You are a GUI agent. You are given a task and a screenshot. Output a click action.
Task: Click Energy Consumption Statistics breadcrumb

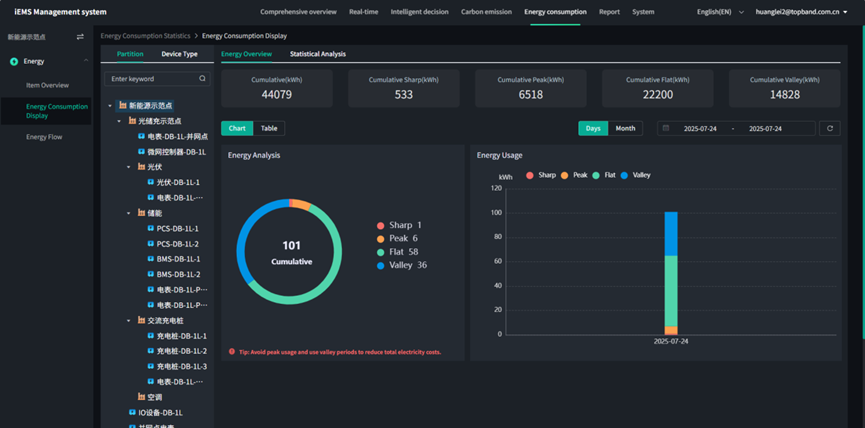(x=144, y=35)
